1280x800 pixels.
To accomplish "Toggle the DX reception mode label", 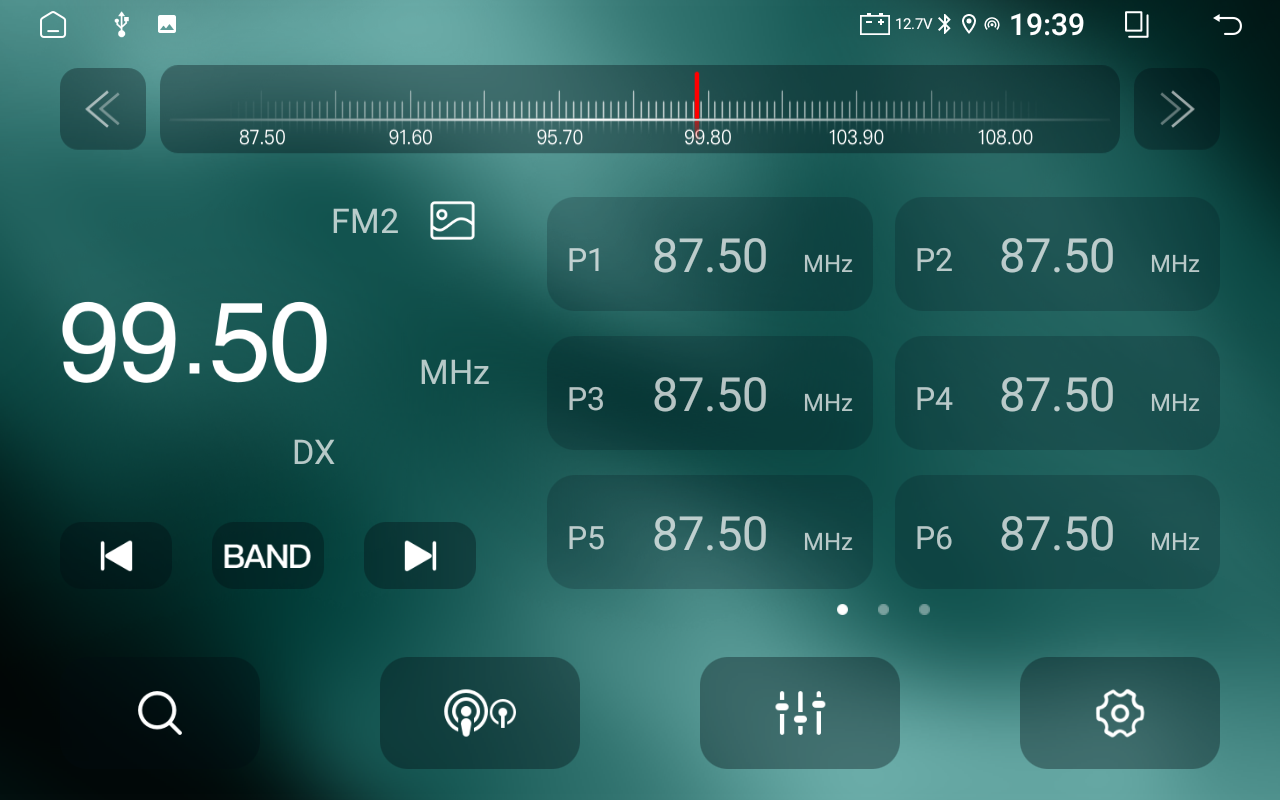I will tap(313, 453).
